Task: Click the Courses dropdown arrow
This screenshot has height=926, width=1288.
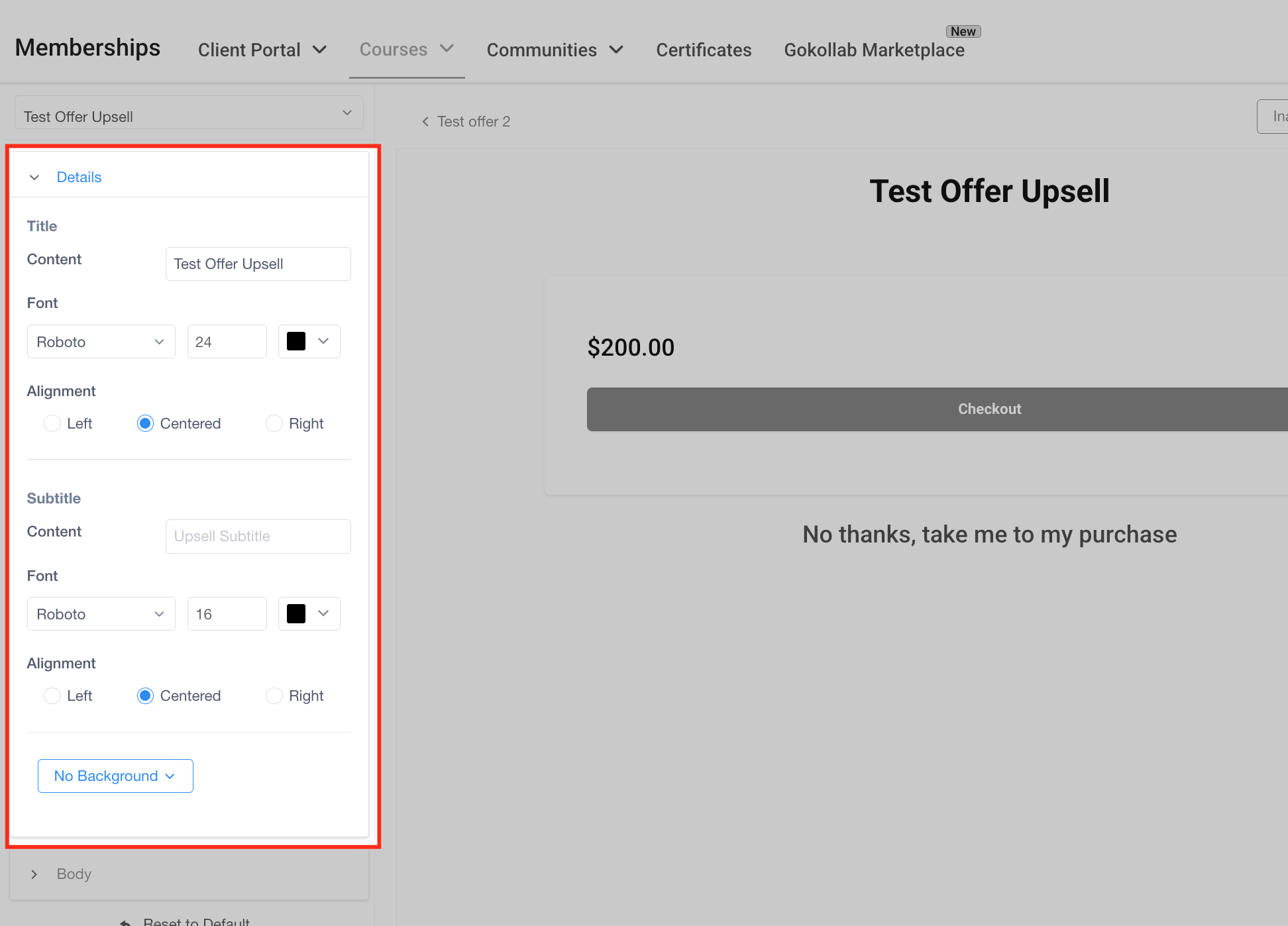Action: tap(447, 48)
